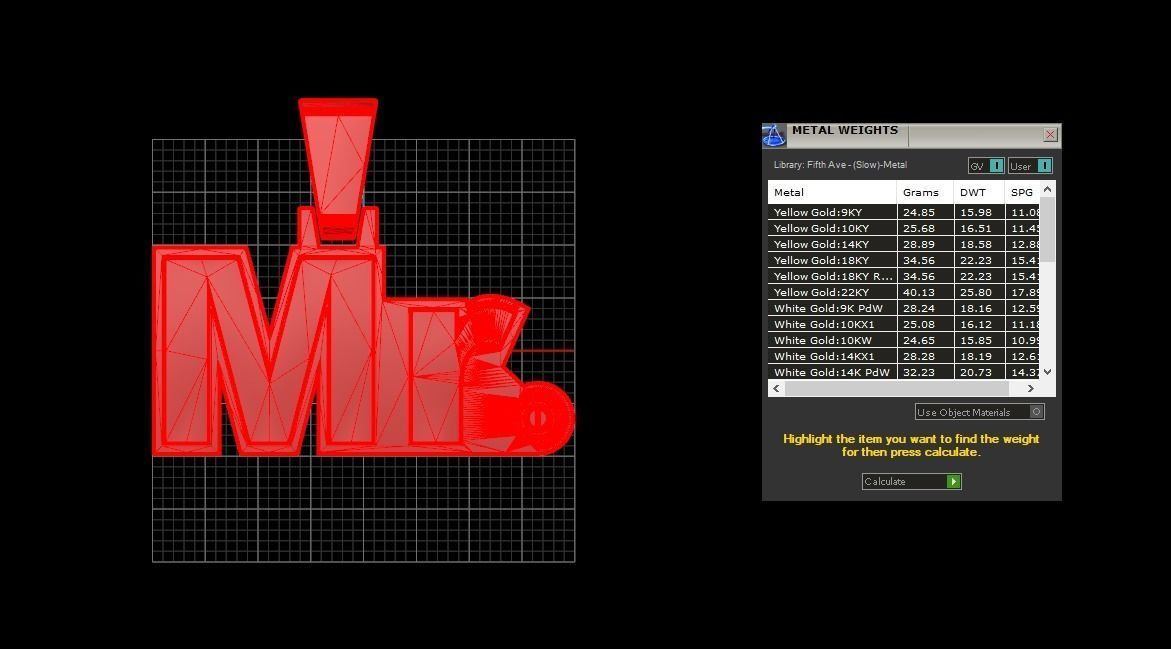The height and width of the screenshot is (649, 1171).
Task: Select the Yellow Gold:18KY row
Action: click(x=904, y=261)
